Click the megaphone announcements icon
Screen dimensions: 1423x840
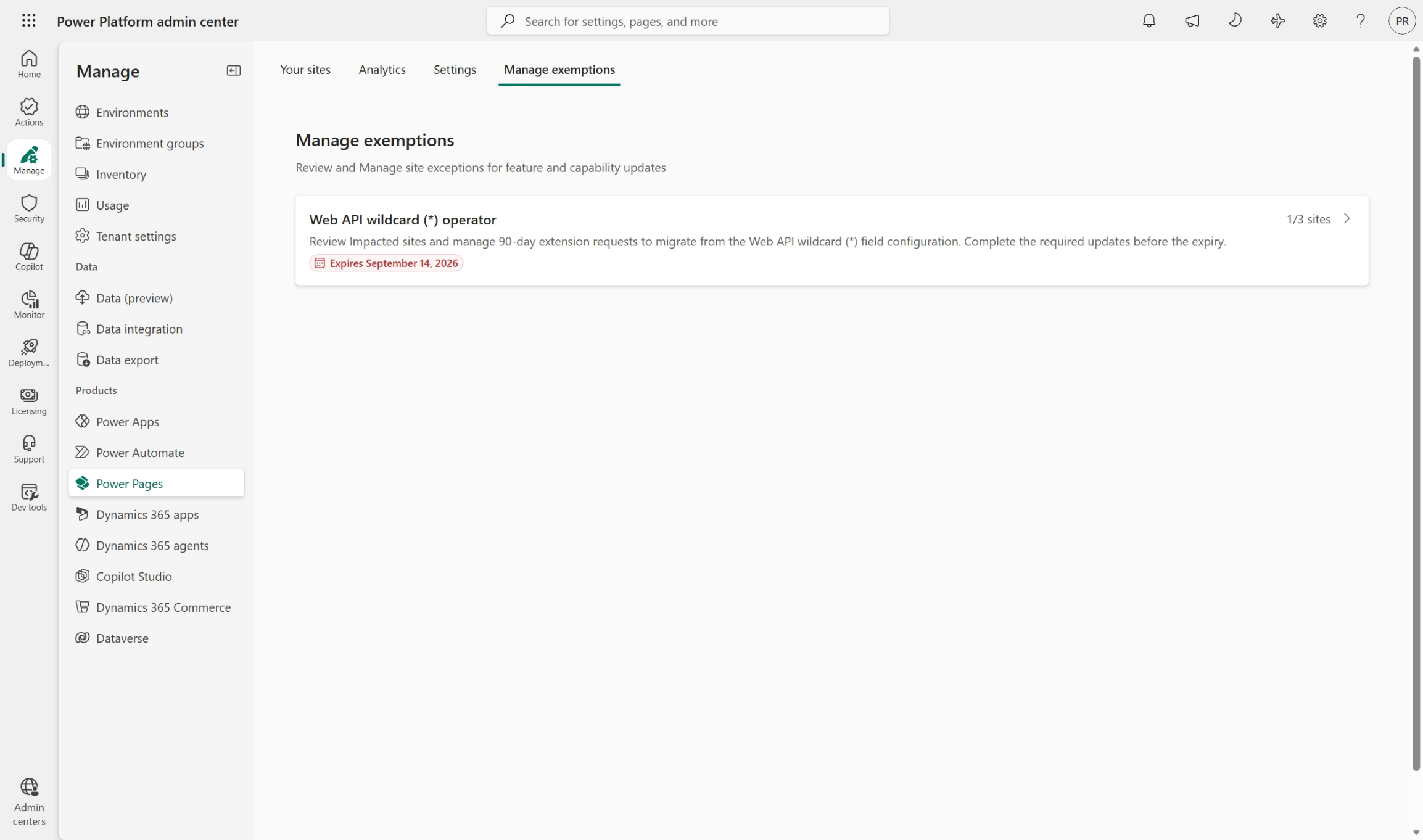click(x=1192, y=21)
